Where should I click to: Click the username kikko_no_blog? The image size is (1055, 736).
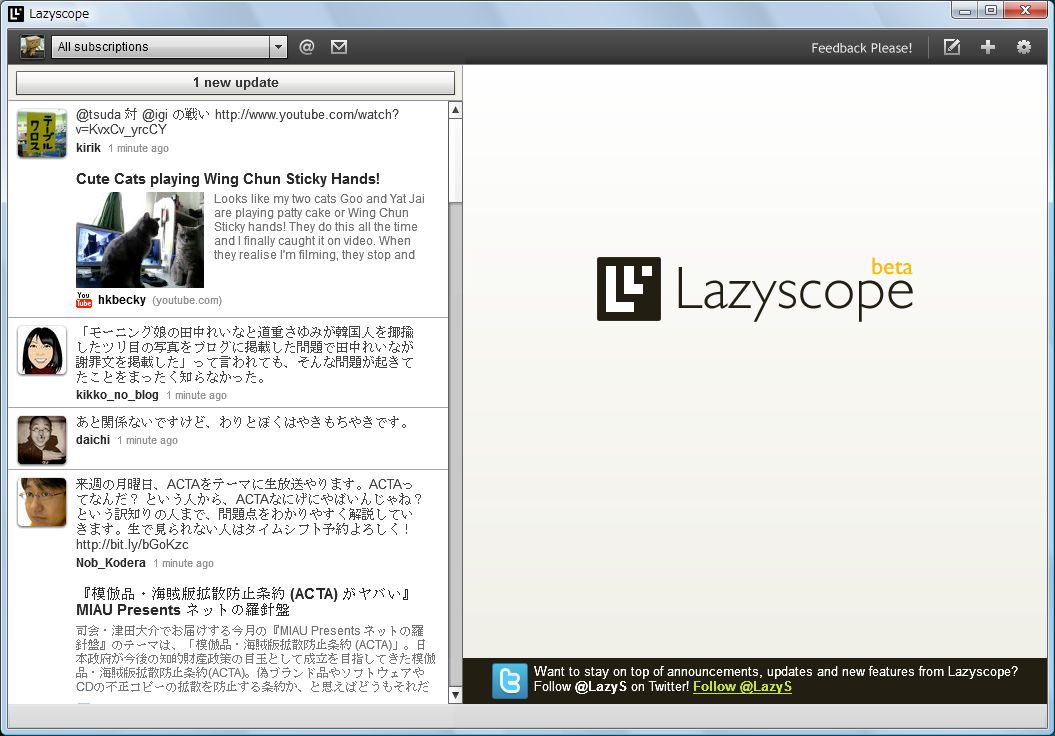click(x=117, y=395)
